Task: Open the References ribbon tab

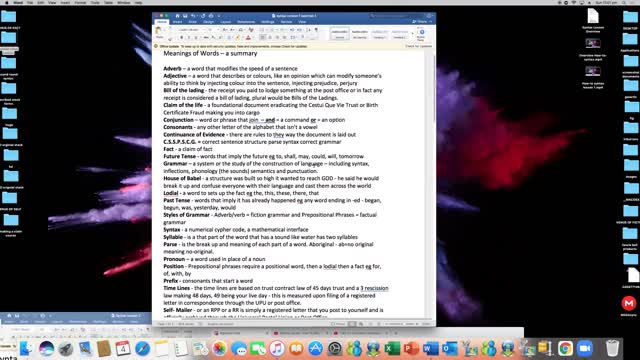Action: (246, 22)
